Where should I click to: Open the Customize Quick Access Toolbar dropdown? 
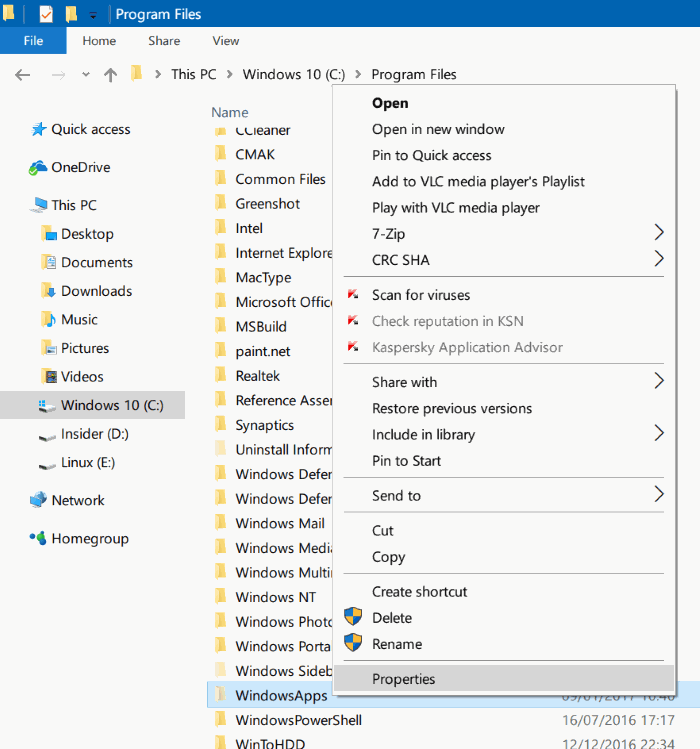(x=93, y=16)
